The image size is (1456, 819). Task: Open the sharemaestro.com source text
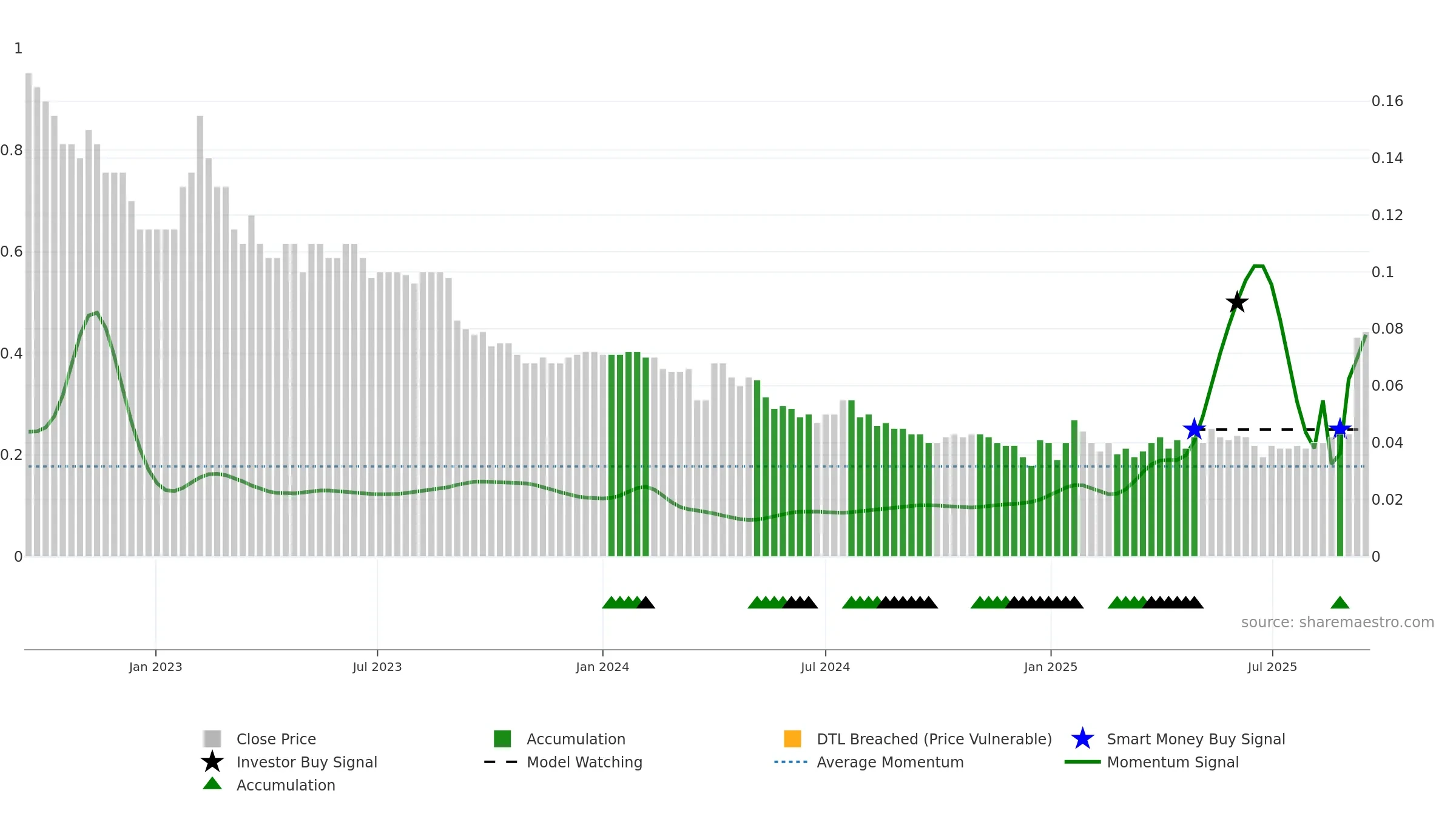pyautogui.click(x=1338, y=622)
